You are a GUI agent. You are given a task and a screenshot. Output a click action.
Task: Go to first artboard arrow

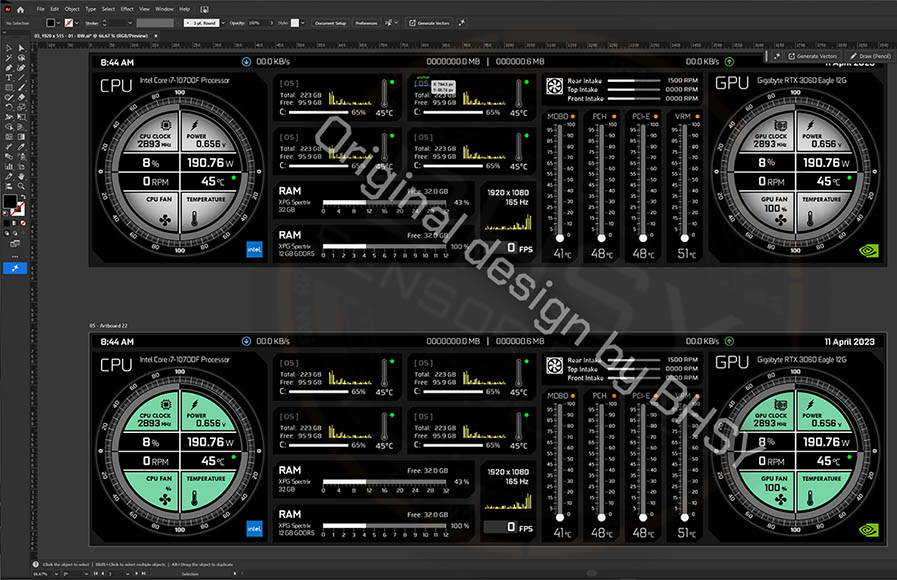click(96, 573)
